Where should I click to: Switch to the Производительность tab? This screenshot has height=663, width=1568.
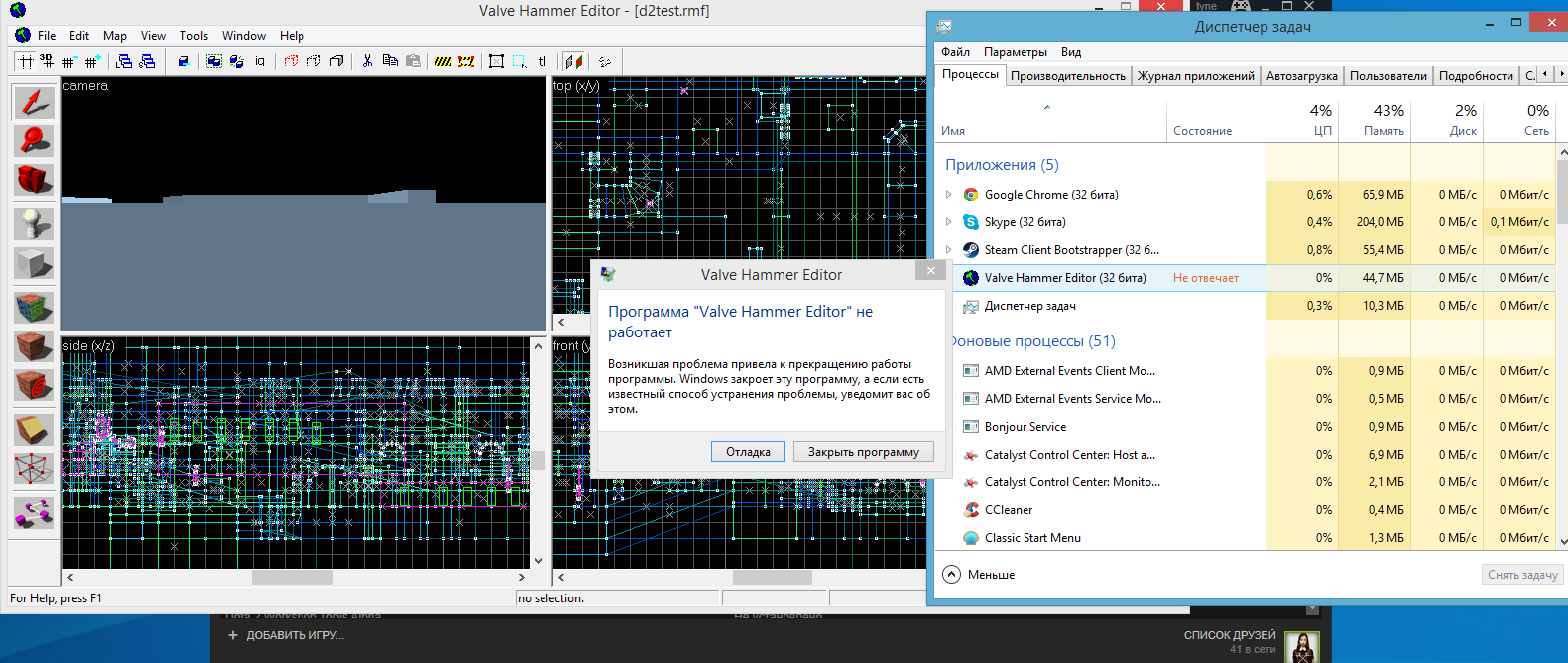[1068, 75]
